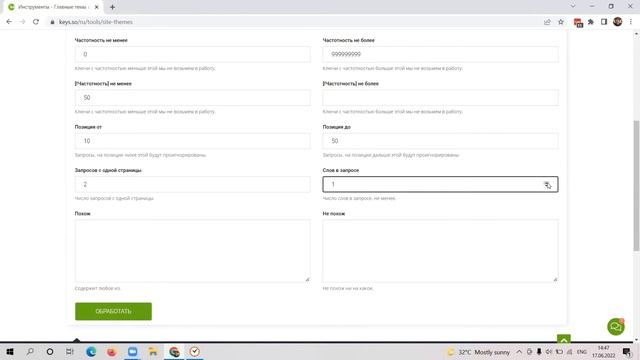640x360 pixels.
Task: Open the Windows Start menu
Action: click(x=10, y=351)
